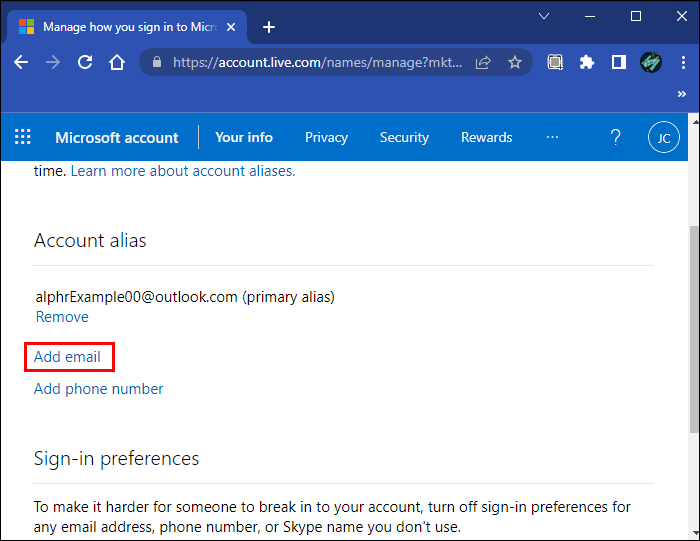
Task: Show hidden bookmarks with double chevron
Action: click(682, 94)
